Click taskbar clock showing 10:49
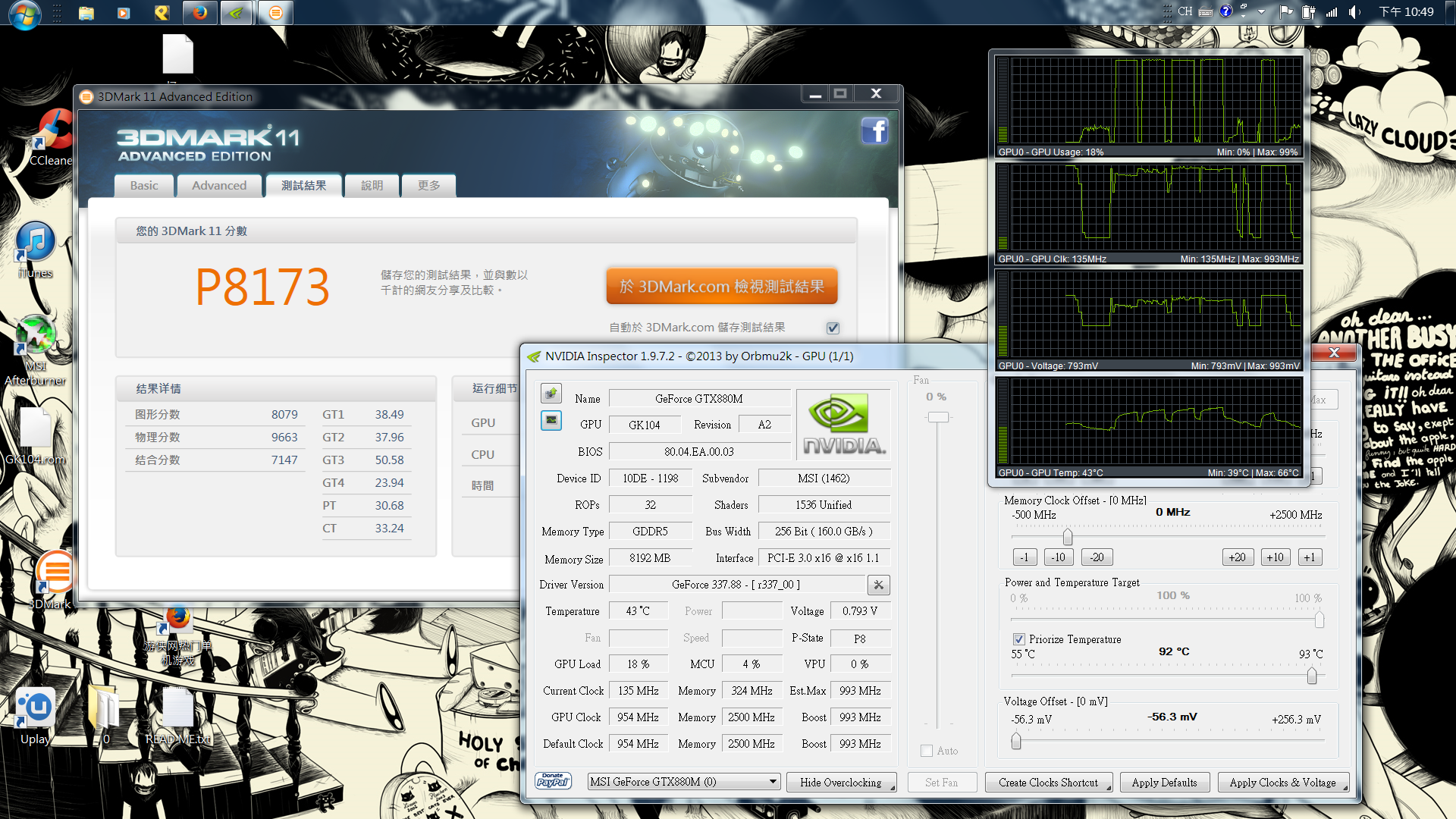The width and height of the screenshot is (1456, 819). click(1406, 12)
